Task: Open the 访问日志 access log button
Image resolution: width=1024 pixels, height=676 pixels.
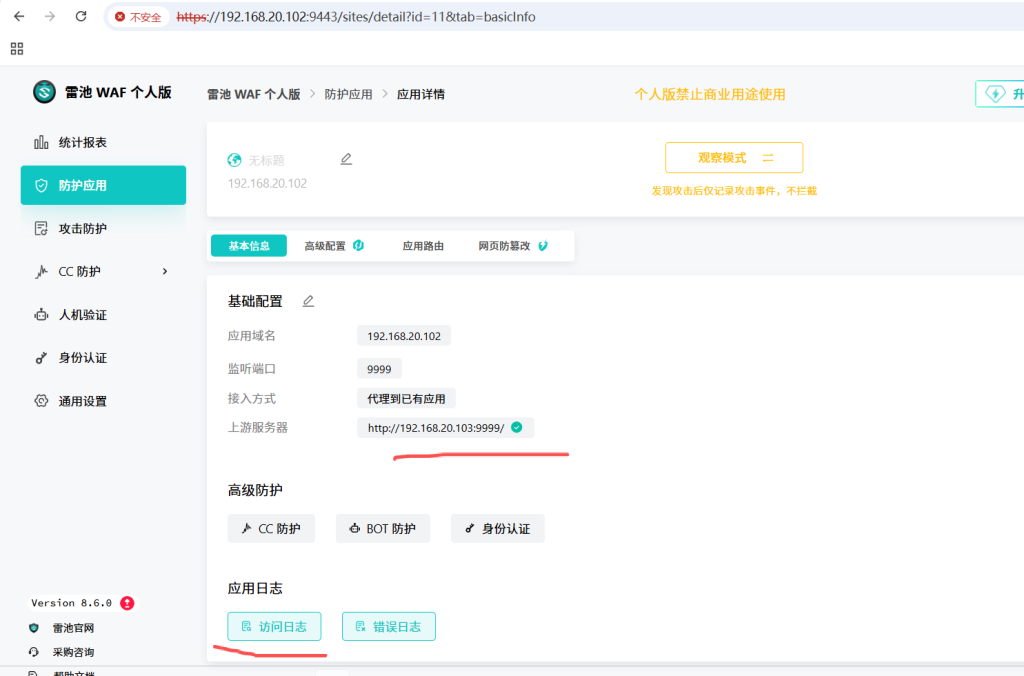Action: [x=275, y=627]
